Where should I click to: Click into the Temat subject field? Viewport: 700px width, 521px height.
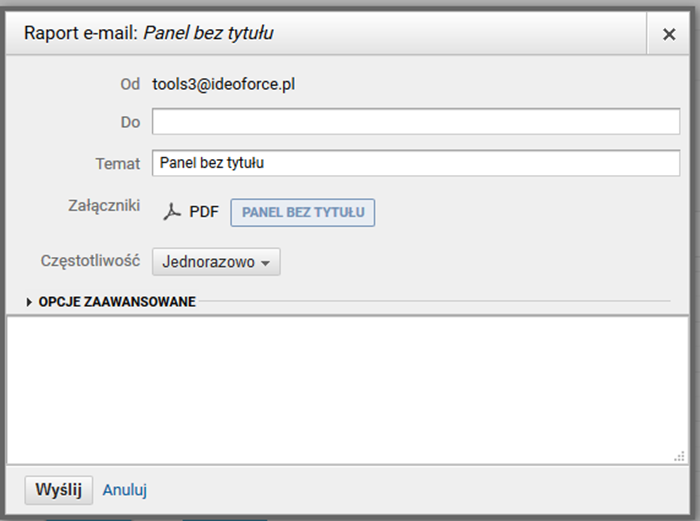pyautogui.click(x=416, y=163)
